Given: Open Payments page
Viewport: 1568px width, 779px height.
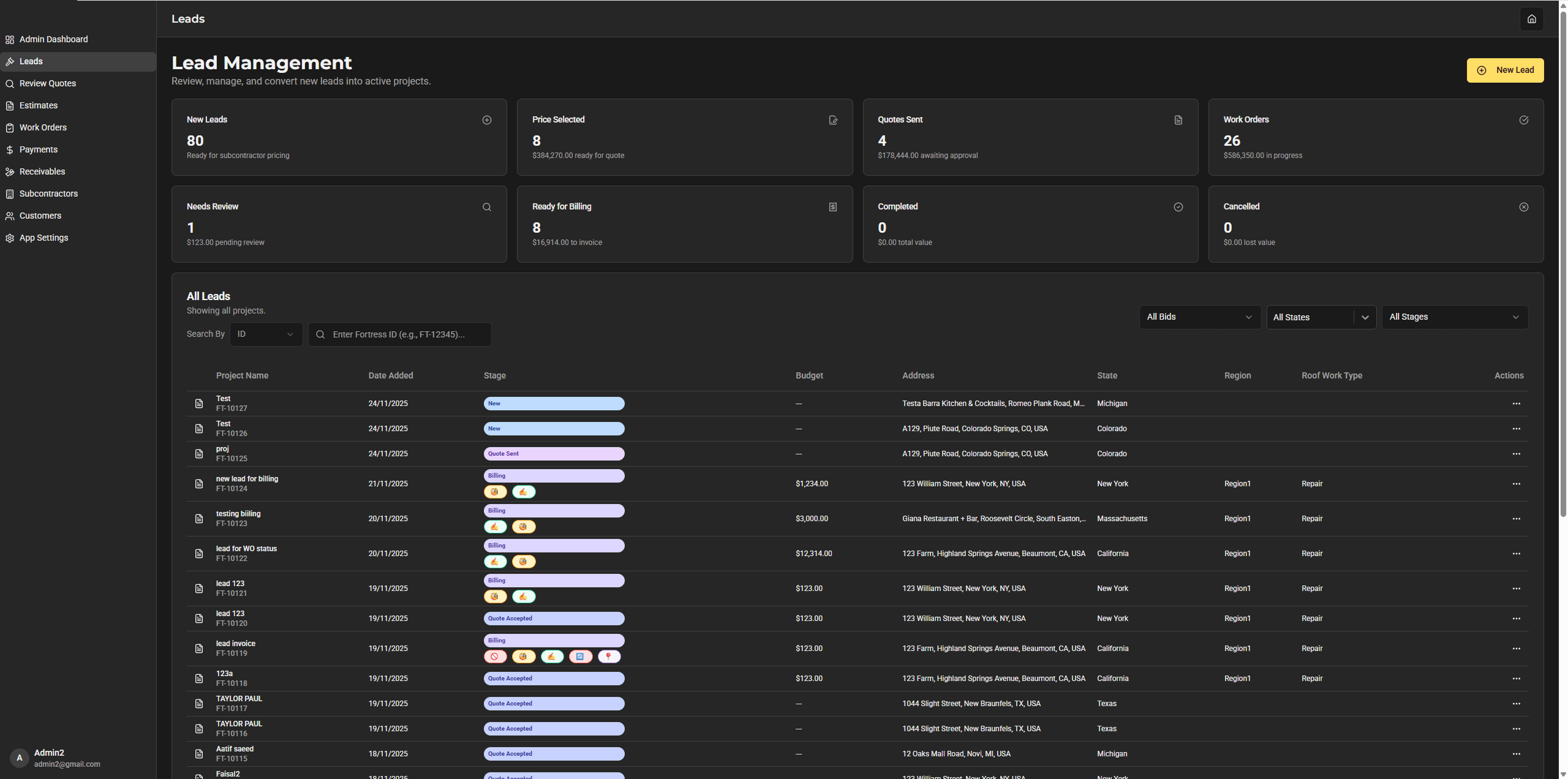Looking at the screenshot, I should tap(39, 149).
